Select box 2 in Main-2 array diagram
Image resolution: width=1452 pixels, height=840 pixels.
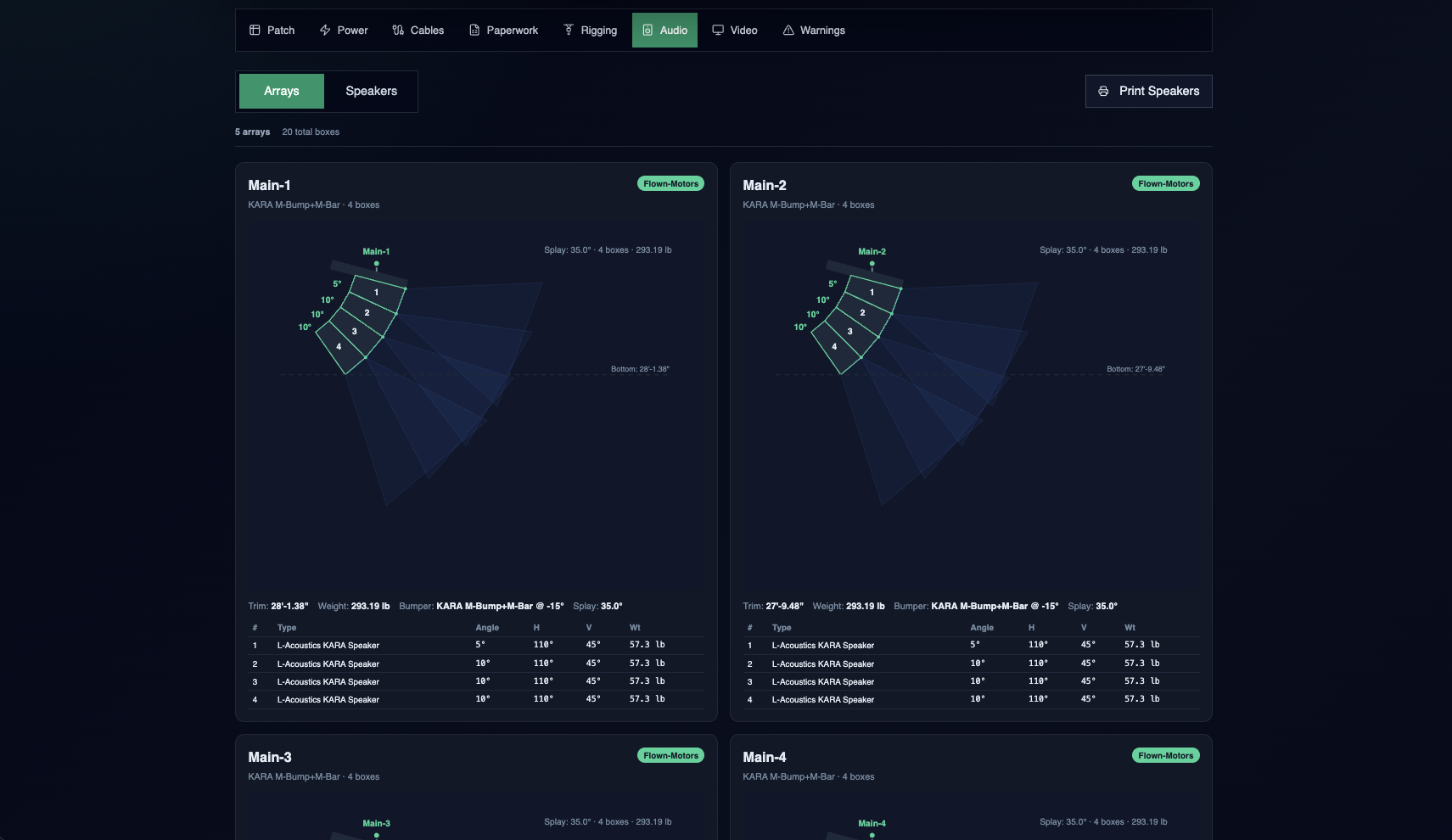[863, 313]
